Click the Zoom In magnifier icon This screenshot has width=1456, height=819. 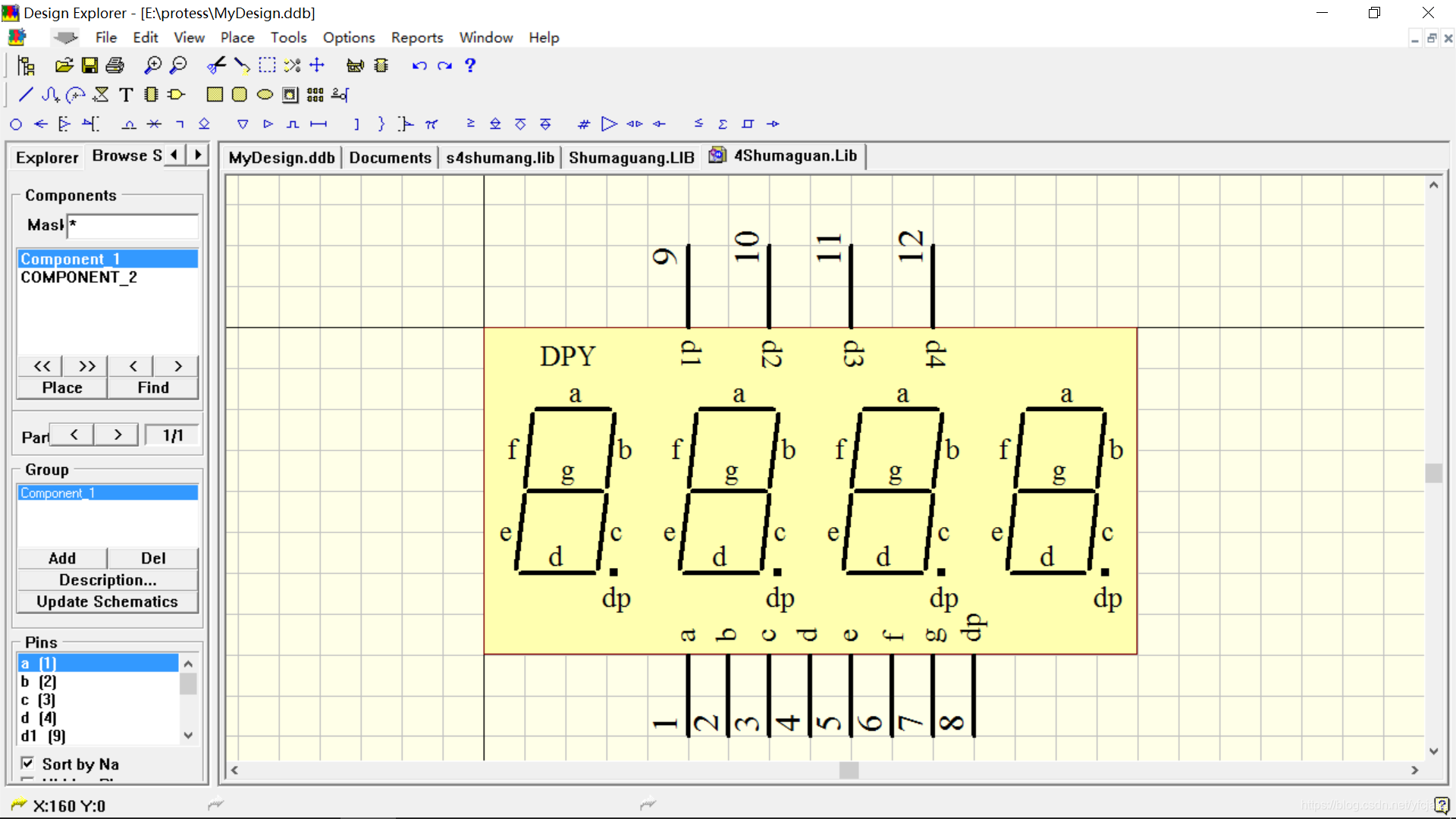click(x=152, y=66)
